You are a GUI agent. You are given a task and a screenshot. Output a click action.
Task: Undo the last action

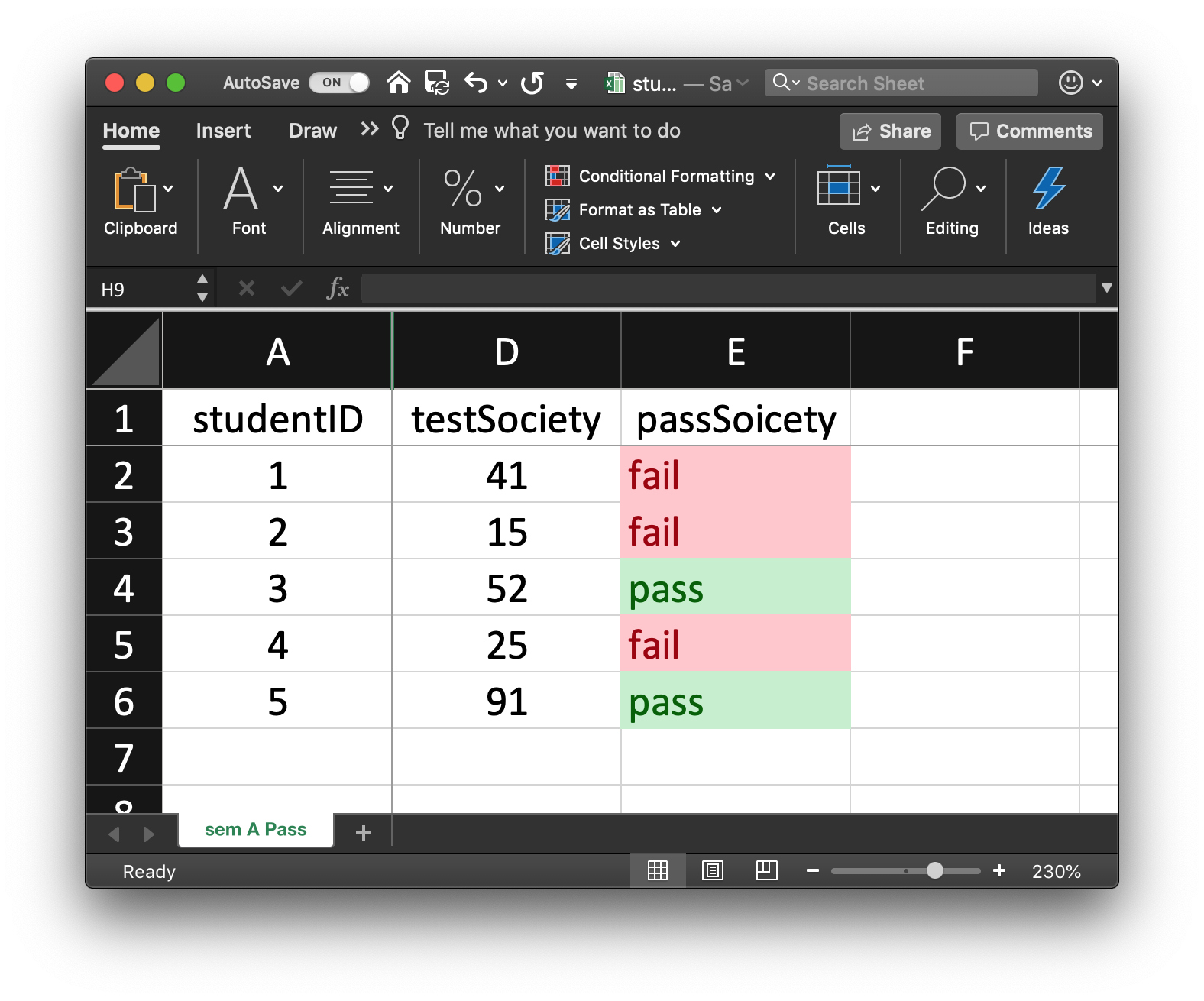(x=476, y=83)
